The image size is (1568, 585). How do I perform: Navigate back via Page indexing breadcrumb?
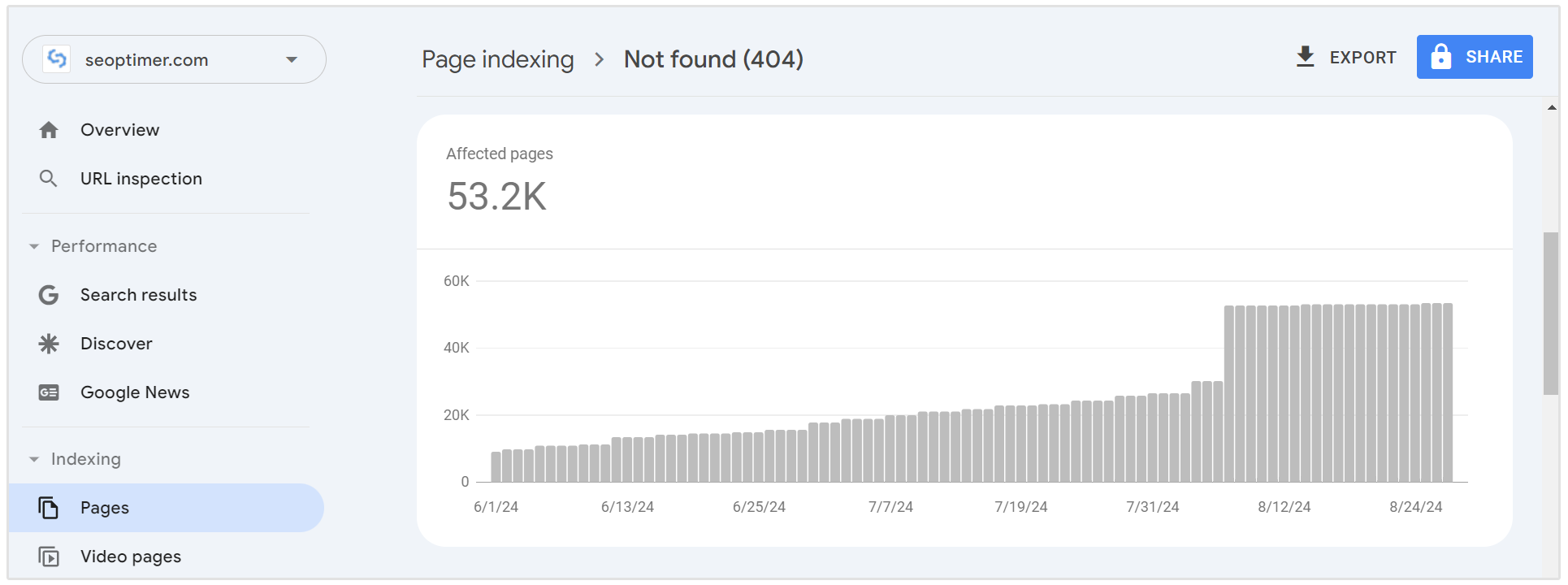(497, 59)
